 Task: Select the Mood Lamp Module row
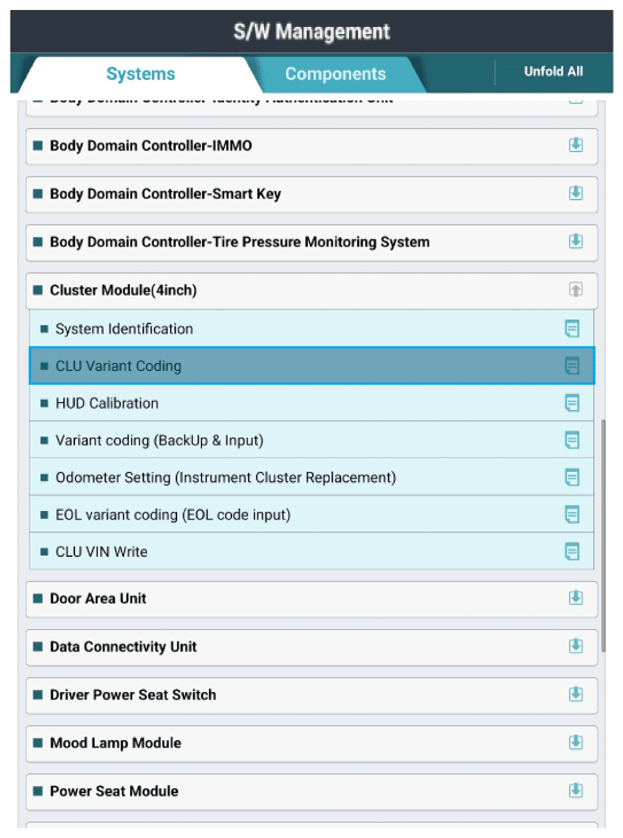(312, 743)
